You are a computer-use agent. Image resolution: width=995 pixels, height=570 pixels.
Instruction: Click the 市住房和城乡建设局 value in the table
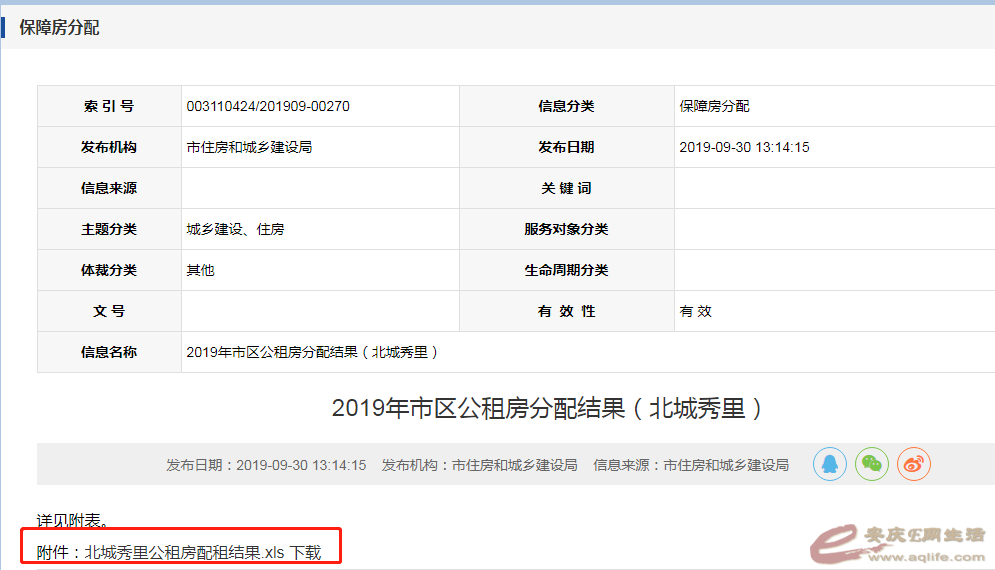(x=249, y=147)
